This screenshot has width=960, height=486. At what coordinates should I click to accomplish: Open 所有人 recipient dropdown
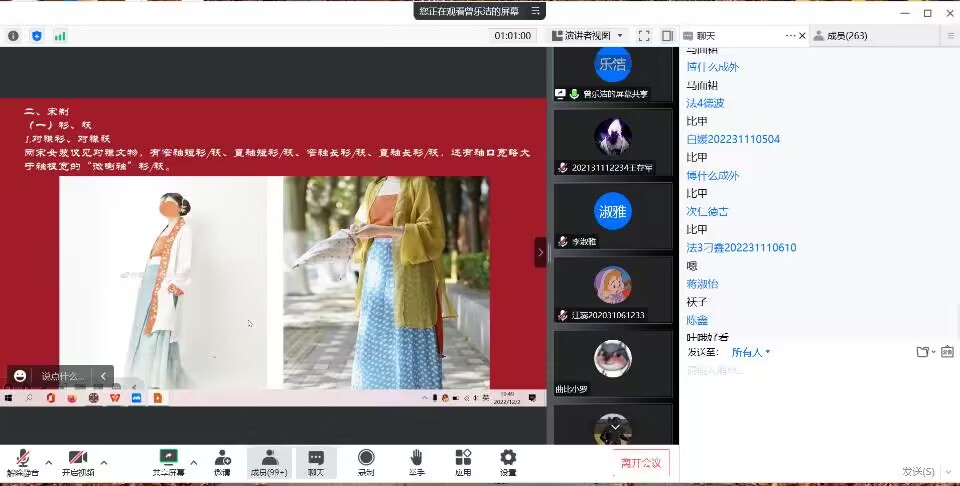point(751,352)
